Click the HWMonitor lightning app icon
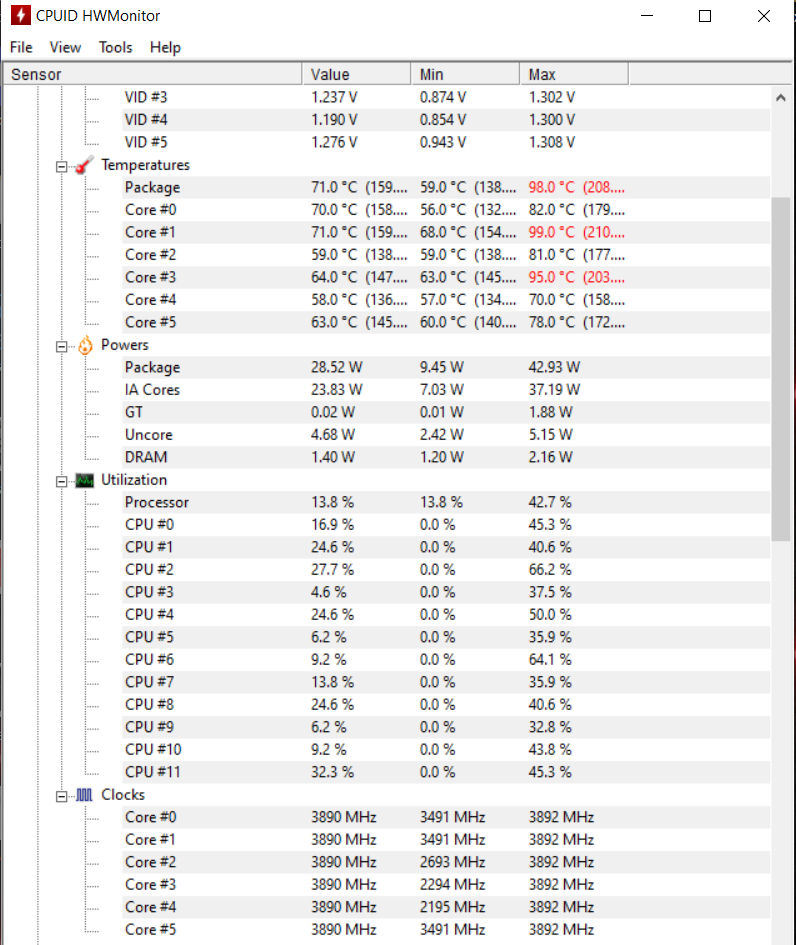796x945 pixels. 18,16
